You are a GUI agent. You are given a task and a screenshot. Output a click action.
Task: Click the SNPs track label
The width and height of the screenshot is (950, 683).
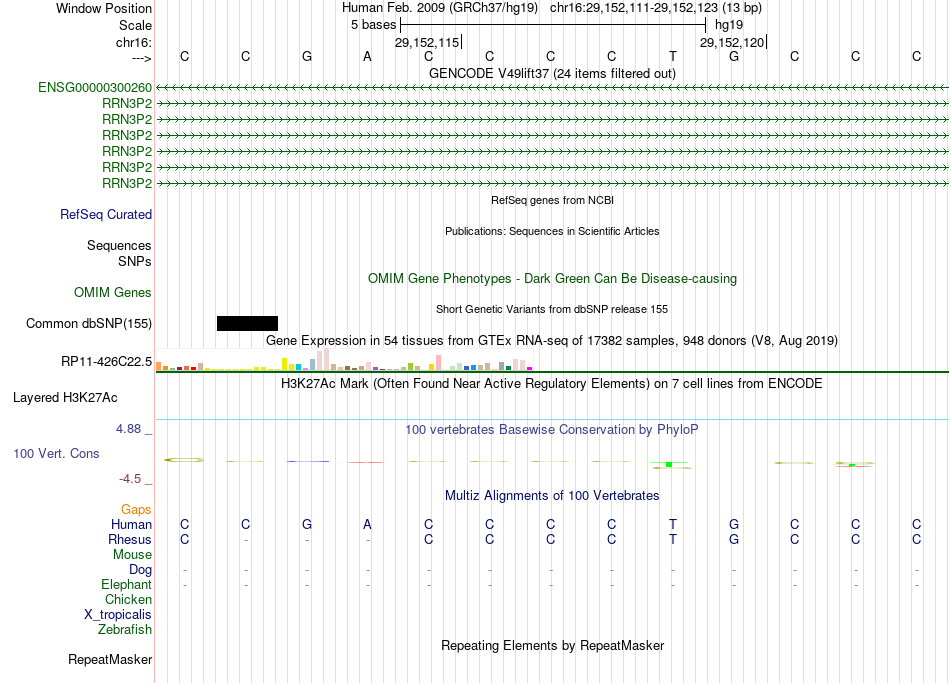[135, 261]
